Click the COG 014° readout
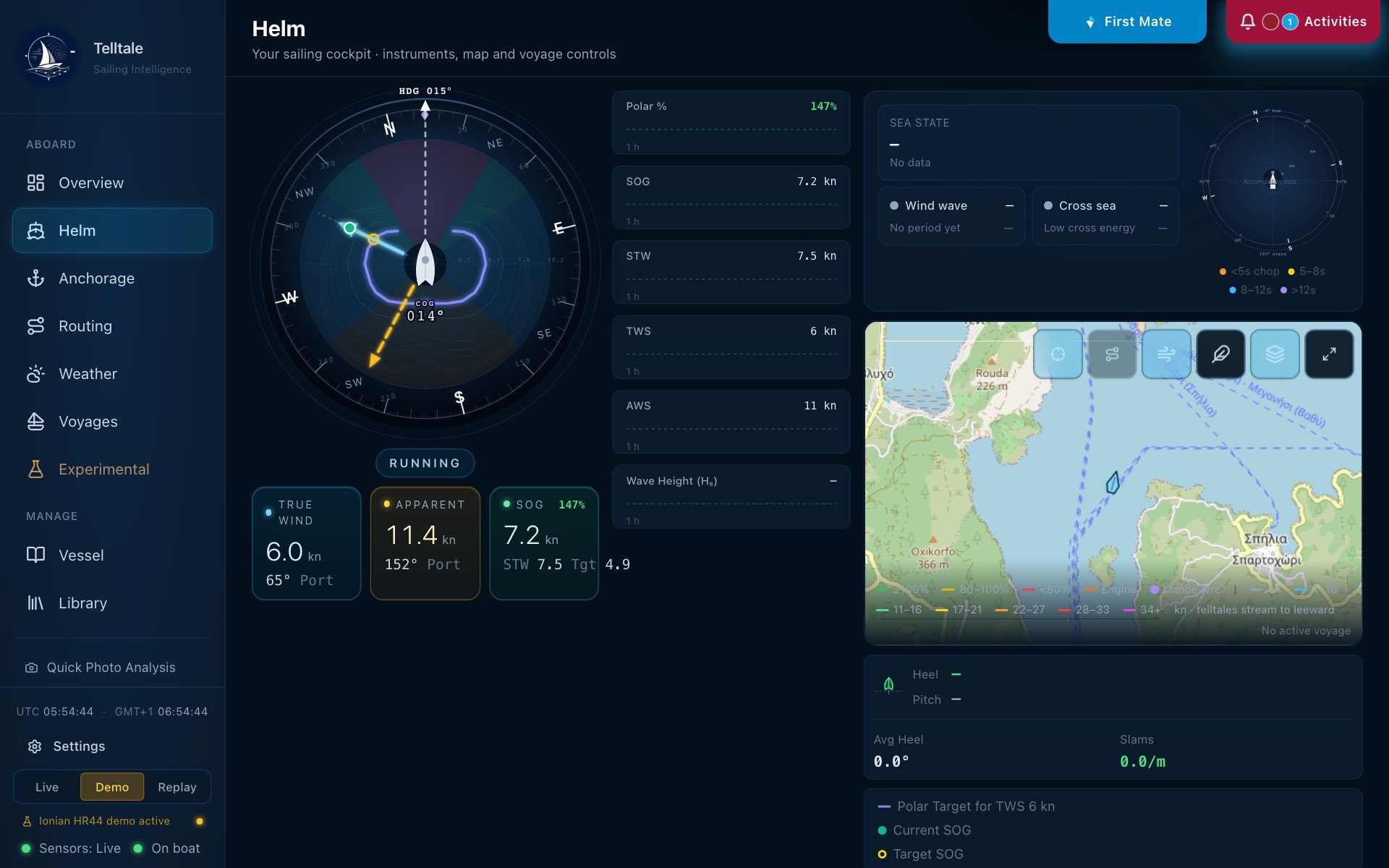Image resolution: width=1389 pixels, height=868 pixels. (425, 312)
